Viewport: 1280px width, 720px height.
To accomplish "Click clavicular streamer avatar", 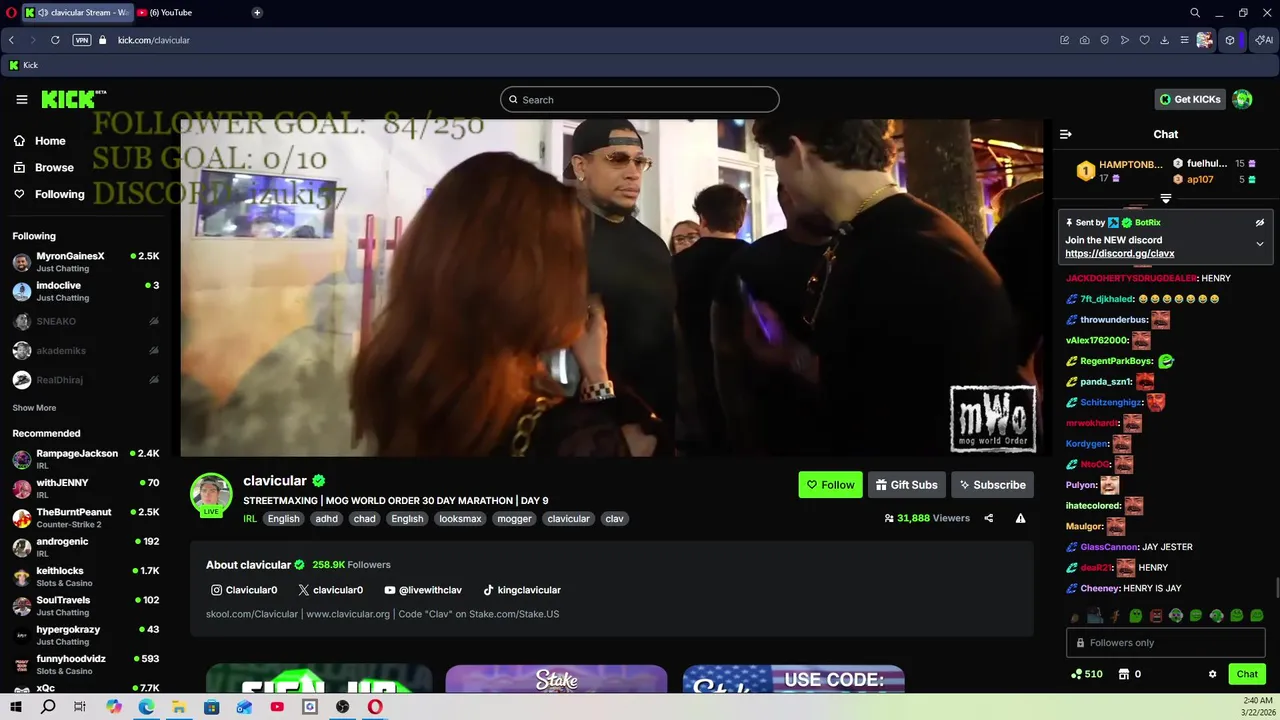I will pos(211,494).
